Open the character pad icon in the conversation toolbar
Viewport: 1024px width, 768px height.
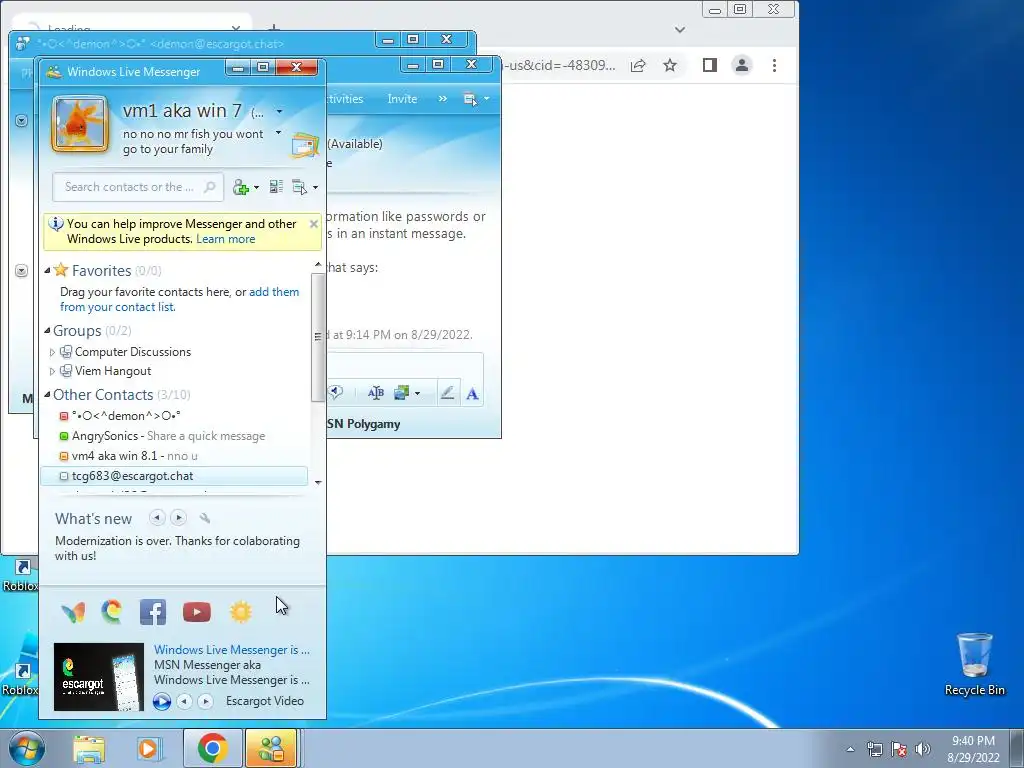click(376, 393)
